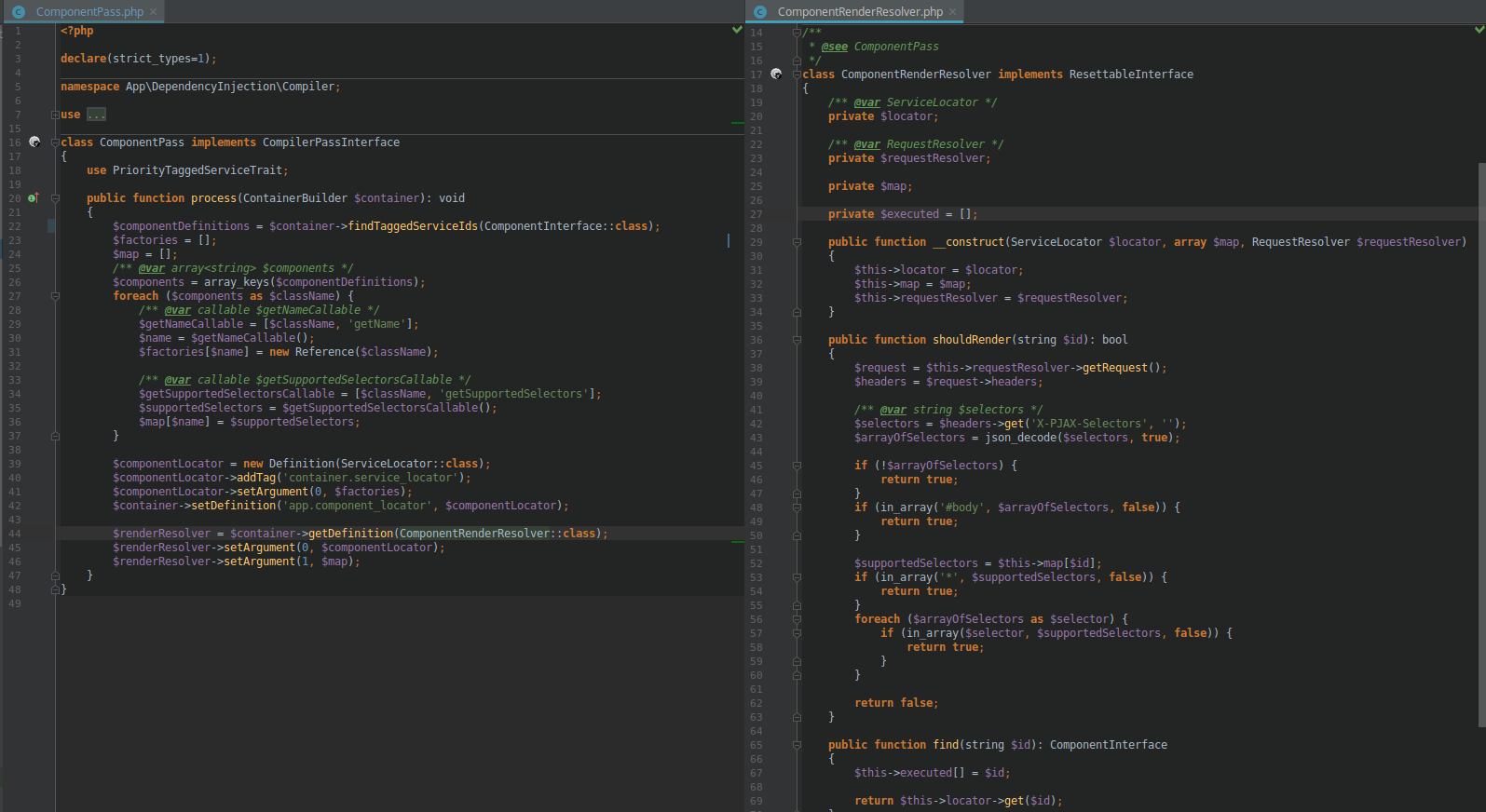Screen dimensions: 1486x812
Task: Collapse the @see ComponentPass doc comment
Action: [x=797, y=33]
